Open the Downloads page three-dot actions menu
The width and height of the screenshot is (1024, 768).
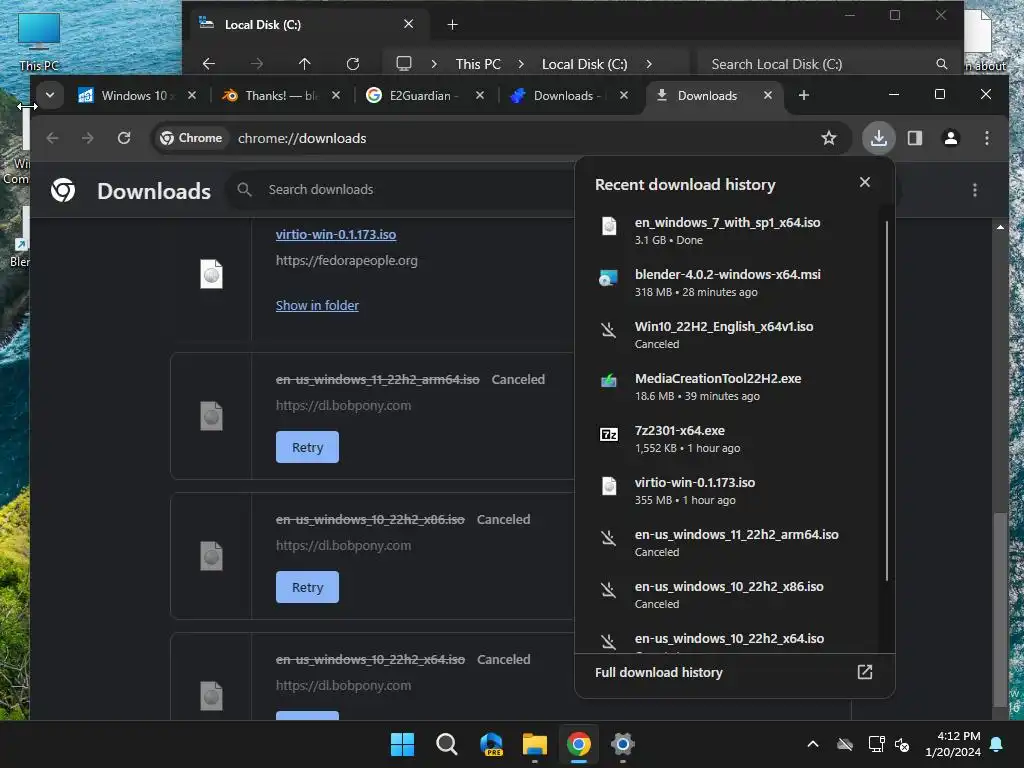pyautogui.click(x=974, y=190)
